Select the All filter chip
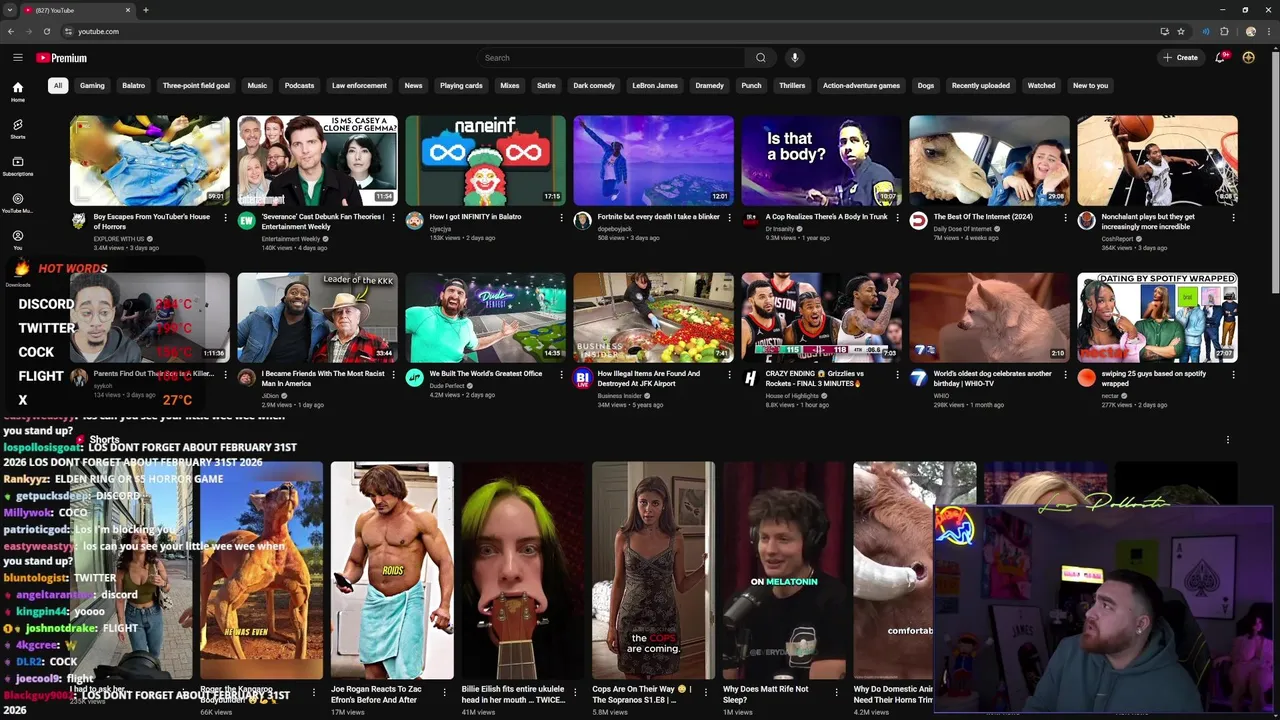 point(58,86)
